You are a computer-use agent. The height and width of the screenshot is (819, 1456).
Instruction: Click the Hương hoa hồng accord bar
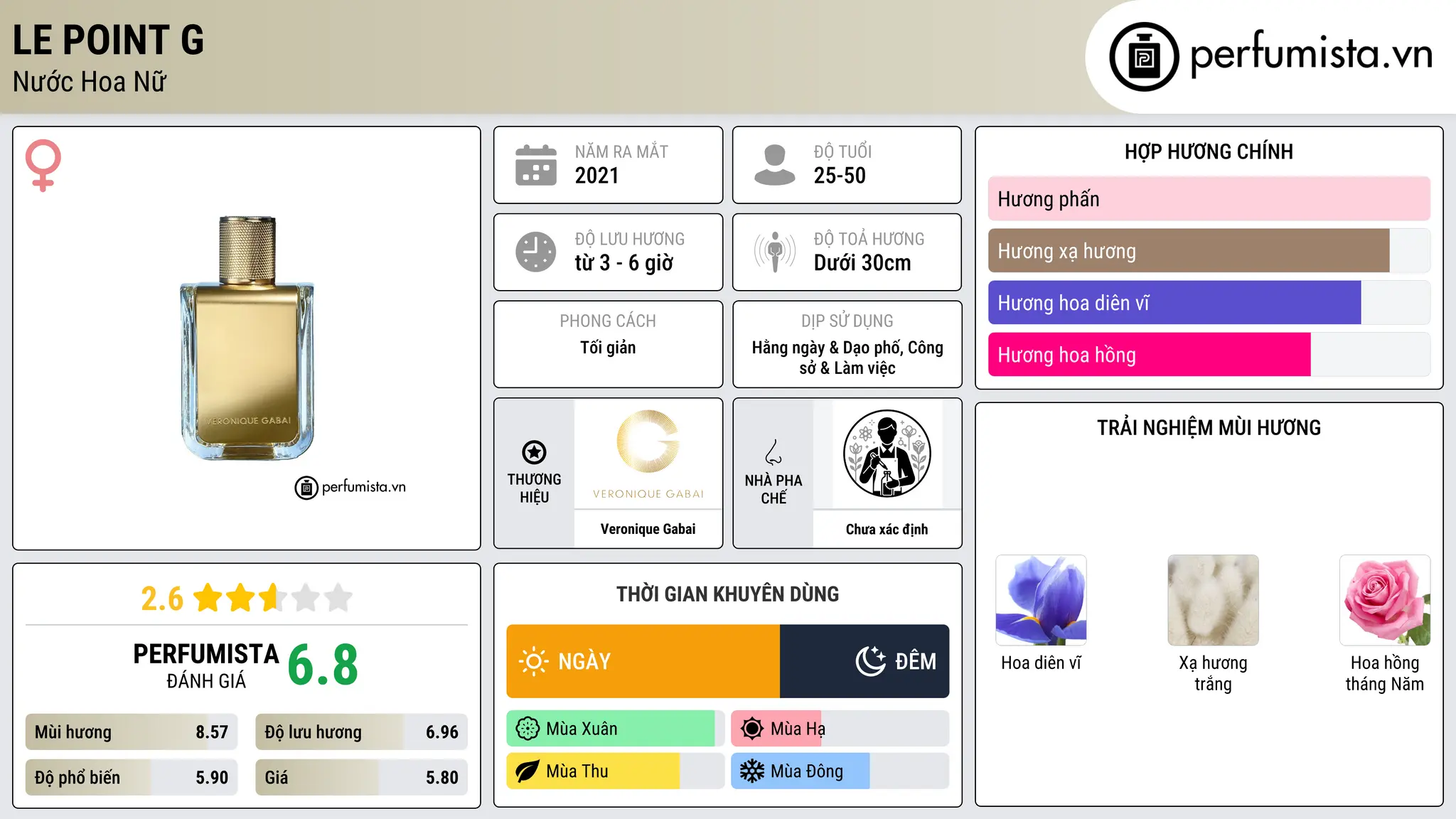tap(1209, 355)
